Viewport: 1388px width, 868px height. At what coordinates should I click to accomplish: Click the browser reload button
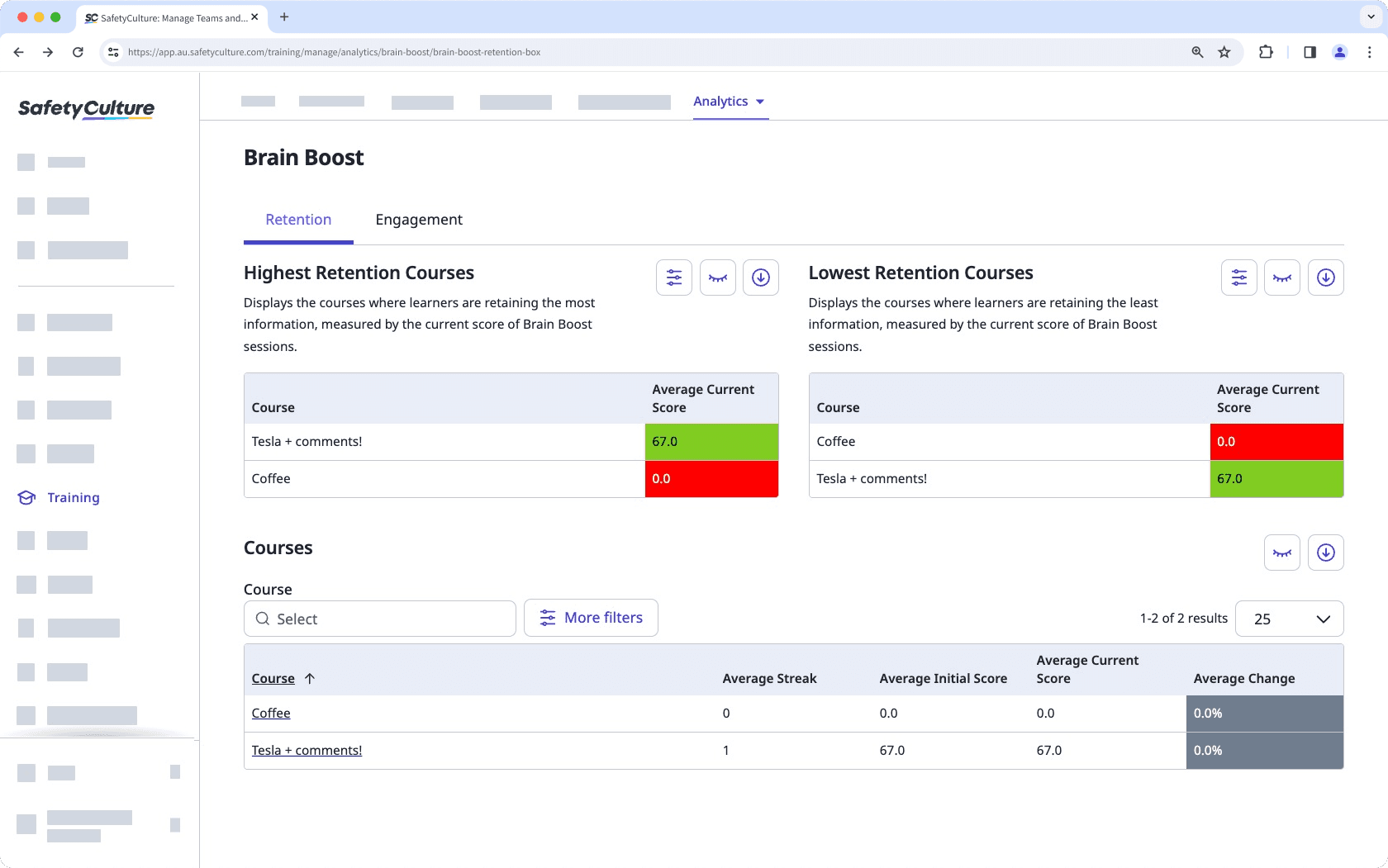[78, 51]
